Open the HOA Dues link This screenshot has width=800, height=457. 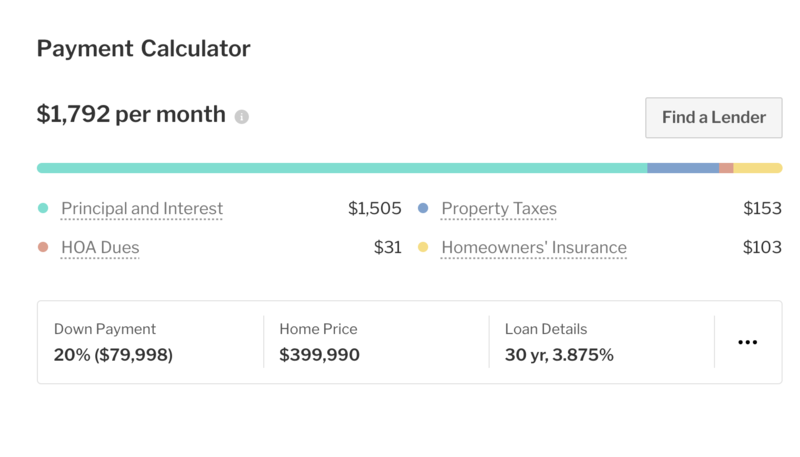pyautogui.click(x=100, y=247)
